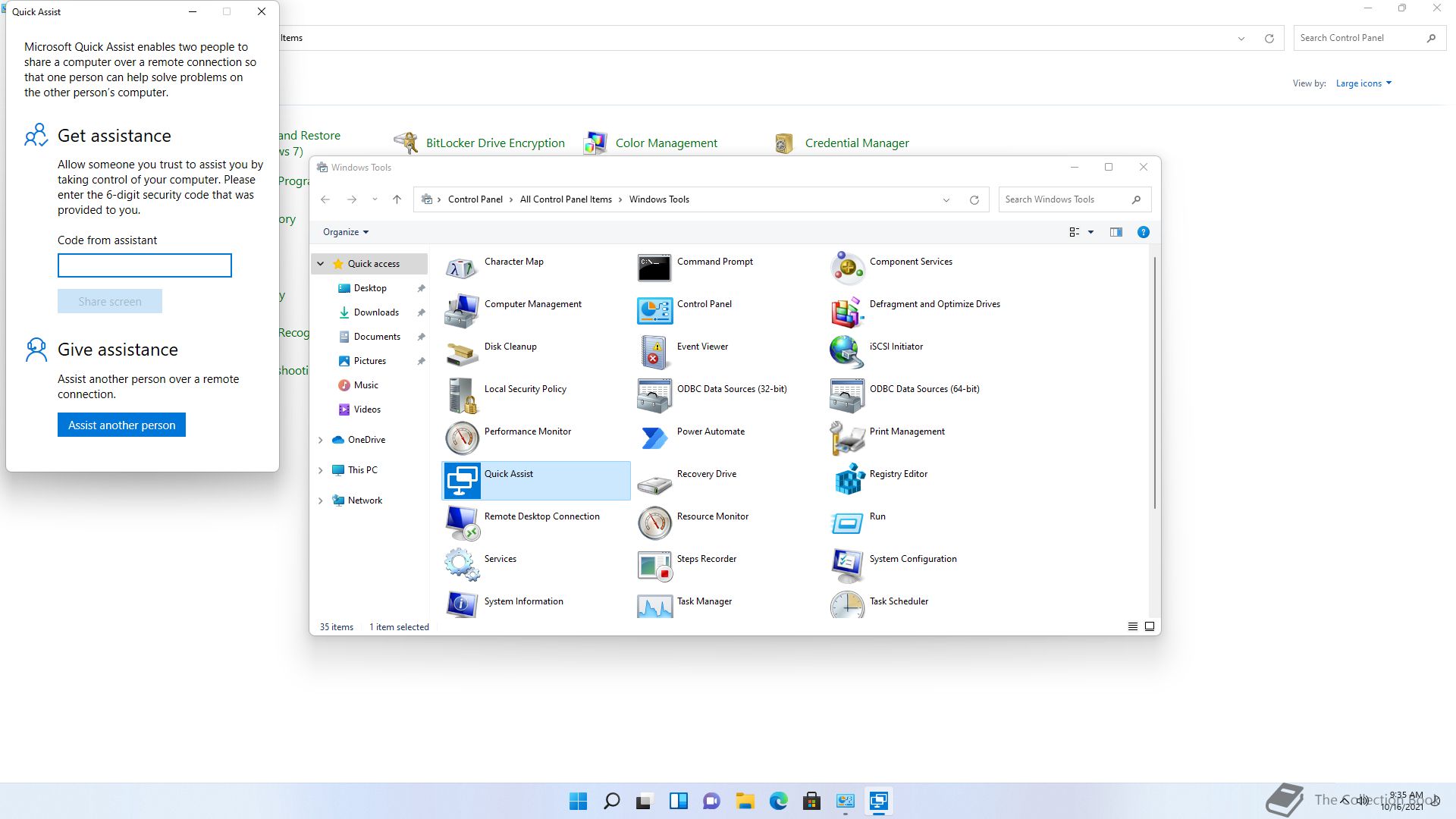Go to Music in navigation pane
Image resolution: width=1456 pixels, height=819 pixels.
(366, 385)
